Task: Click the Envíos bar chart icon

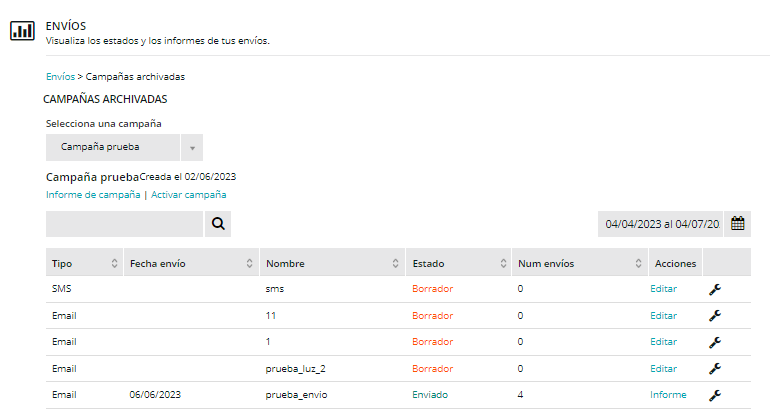Action: (x=22, y=30)
